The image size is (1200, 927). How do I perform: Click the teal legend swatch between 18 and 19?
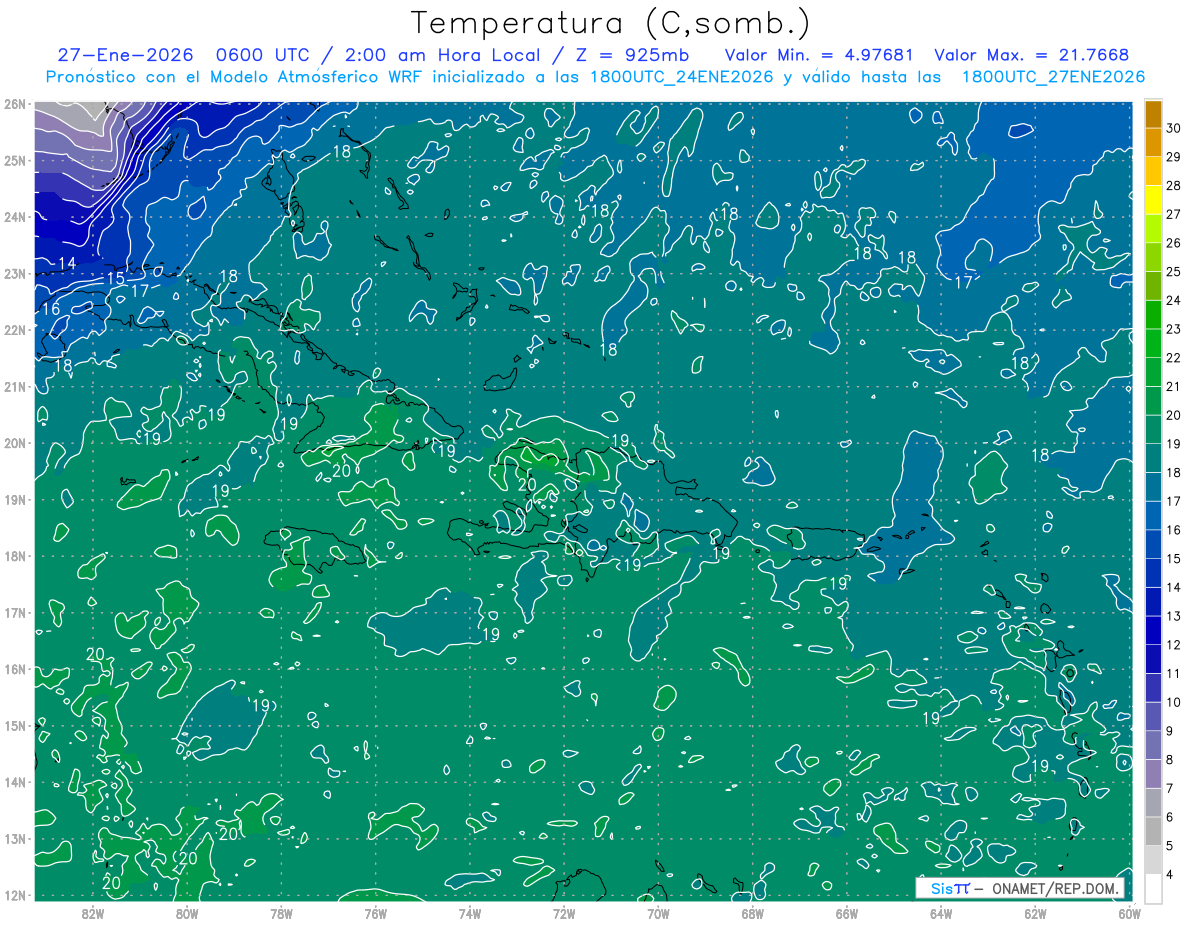tap(1153, 458)
